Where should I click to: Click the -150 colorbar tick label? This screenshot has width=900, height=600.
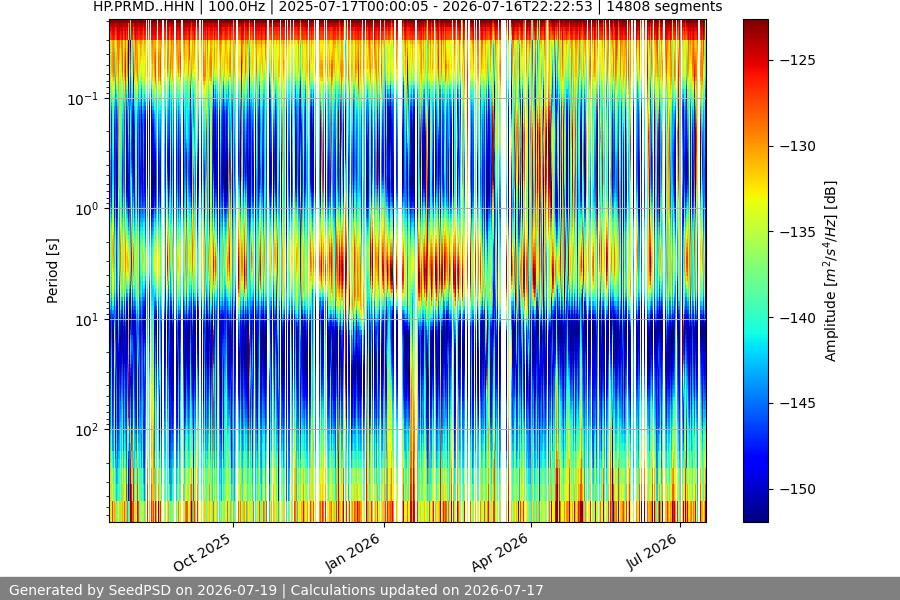[797, 489]
